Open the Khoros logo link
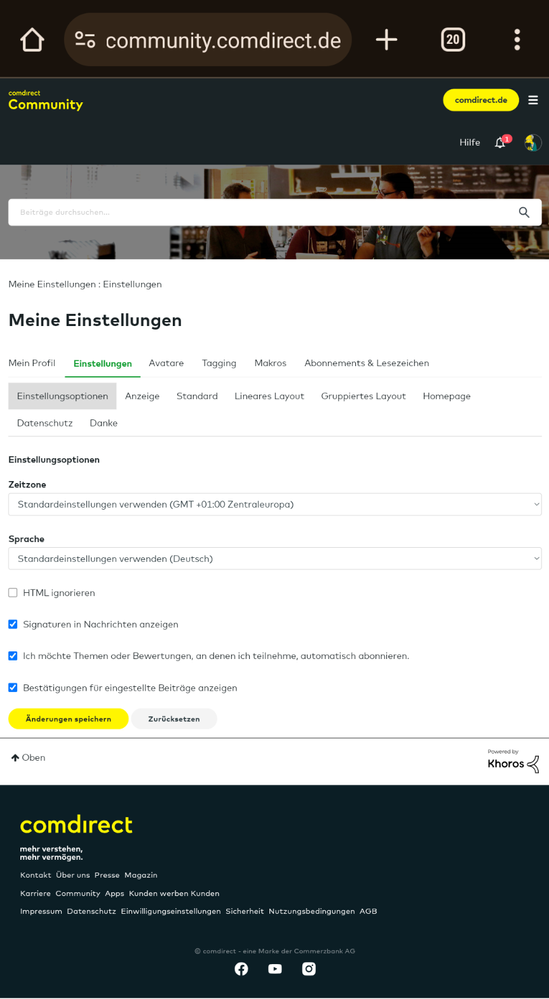The height and width of the screenshot is (999, 549). pyautogui.click(x=514, y=761)
